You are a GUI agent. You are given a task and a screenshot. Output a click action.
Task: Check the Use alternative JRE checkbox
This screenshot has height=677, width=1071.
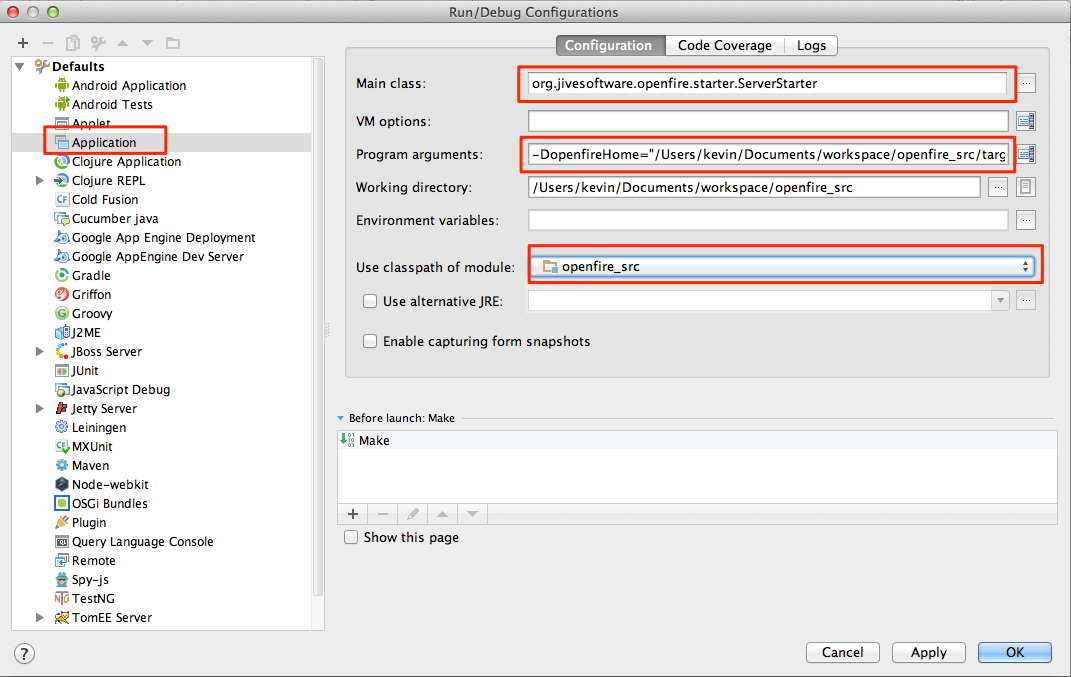click(x=370, y=300)
